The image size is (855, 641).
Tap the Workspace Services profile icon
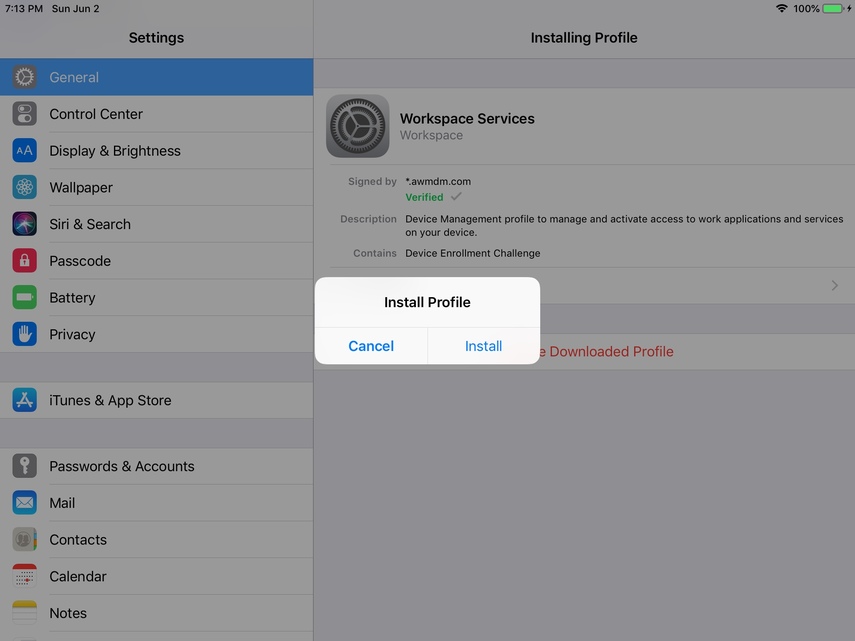pyautogui.click(x=358, y=126)
